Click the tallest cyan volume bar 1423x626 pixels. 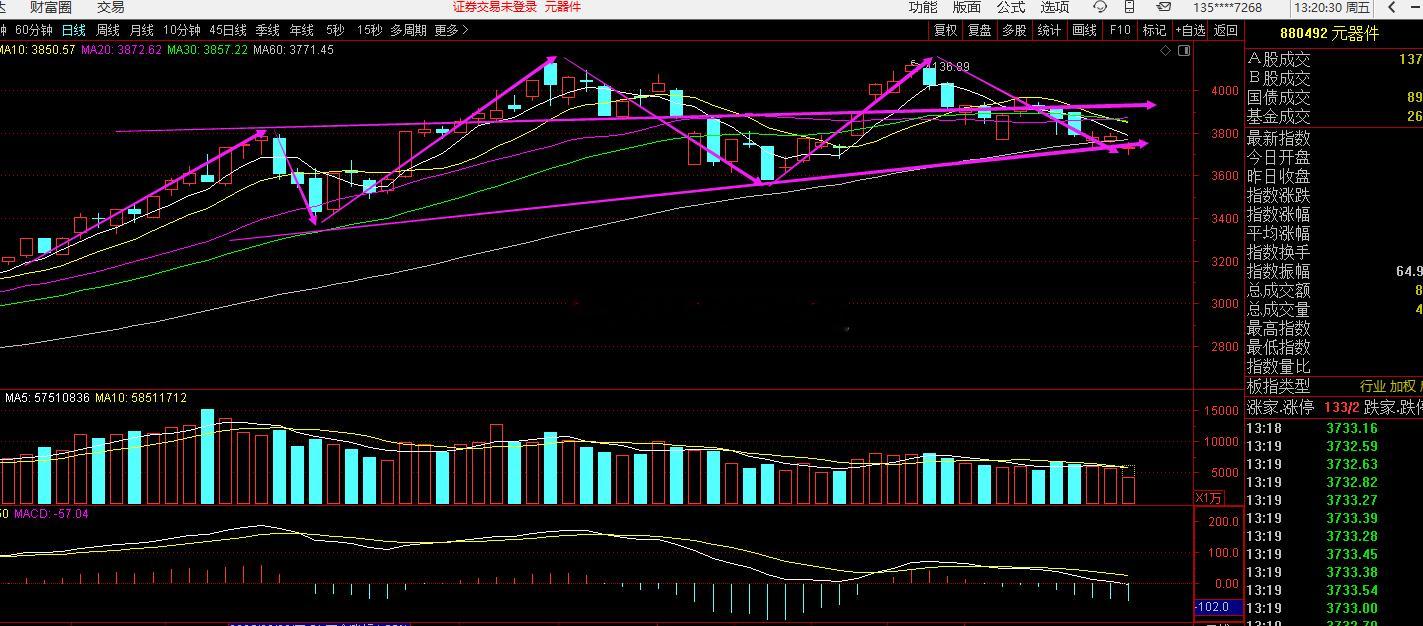pyautogui.click(x=208, y=456)
